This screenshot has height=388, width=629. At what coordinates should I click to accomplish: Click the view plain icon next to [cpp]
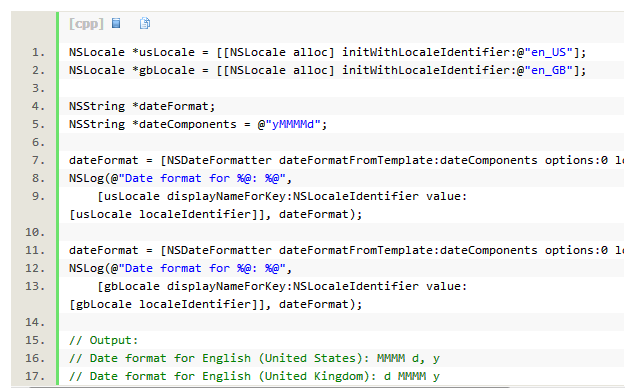116,23
